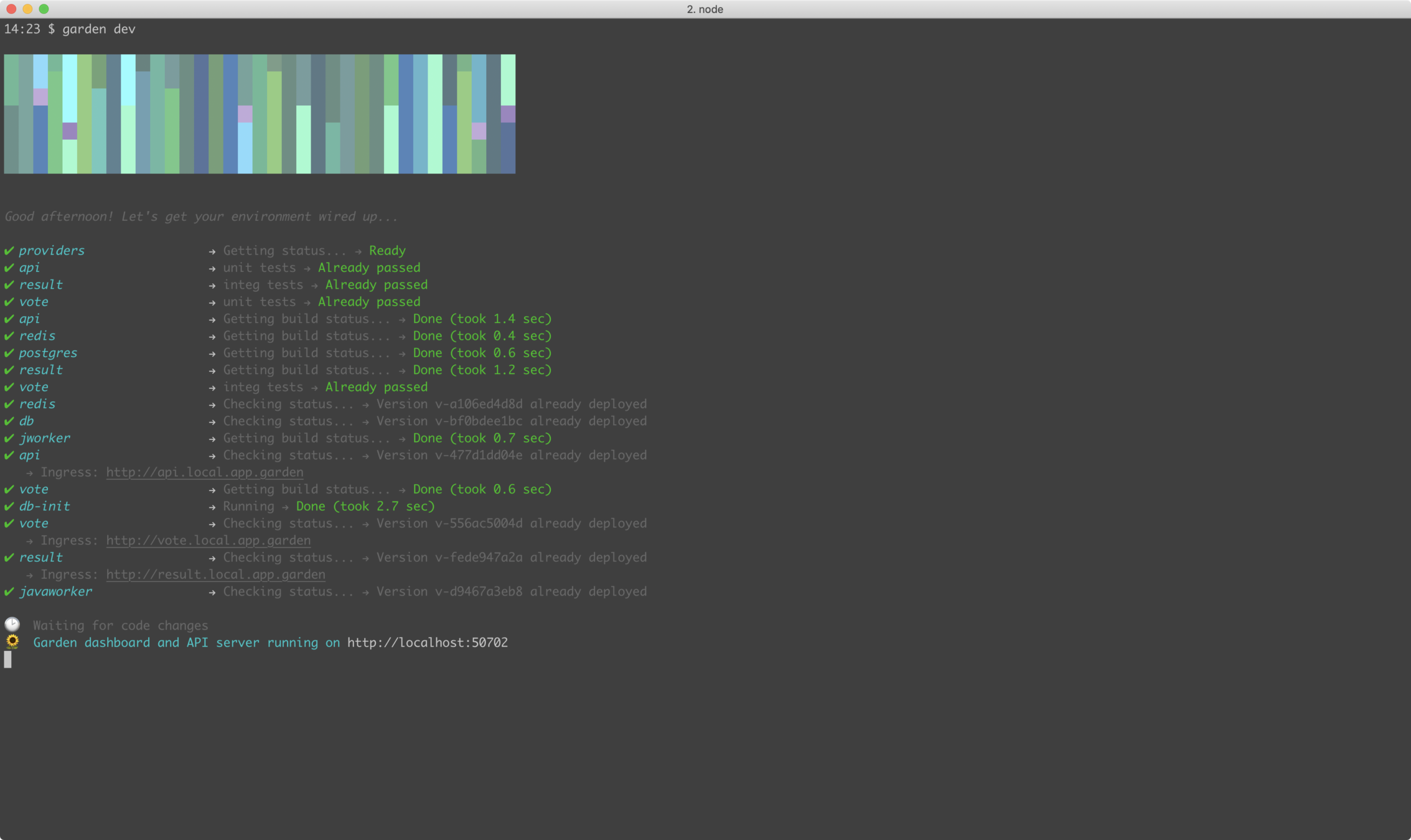Click the green checkmark next to providers
The image size is (1411, 840).
(9, 250)
